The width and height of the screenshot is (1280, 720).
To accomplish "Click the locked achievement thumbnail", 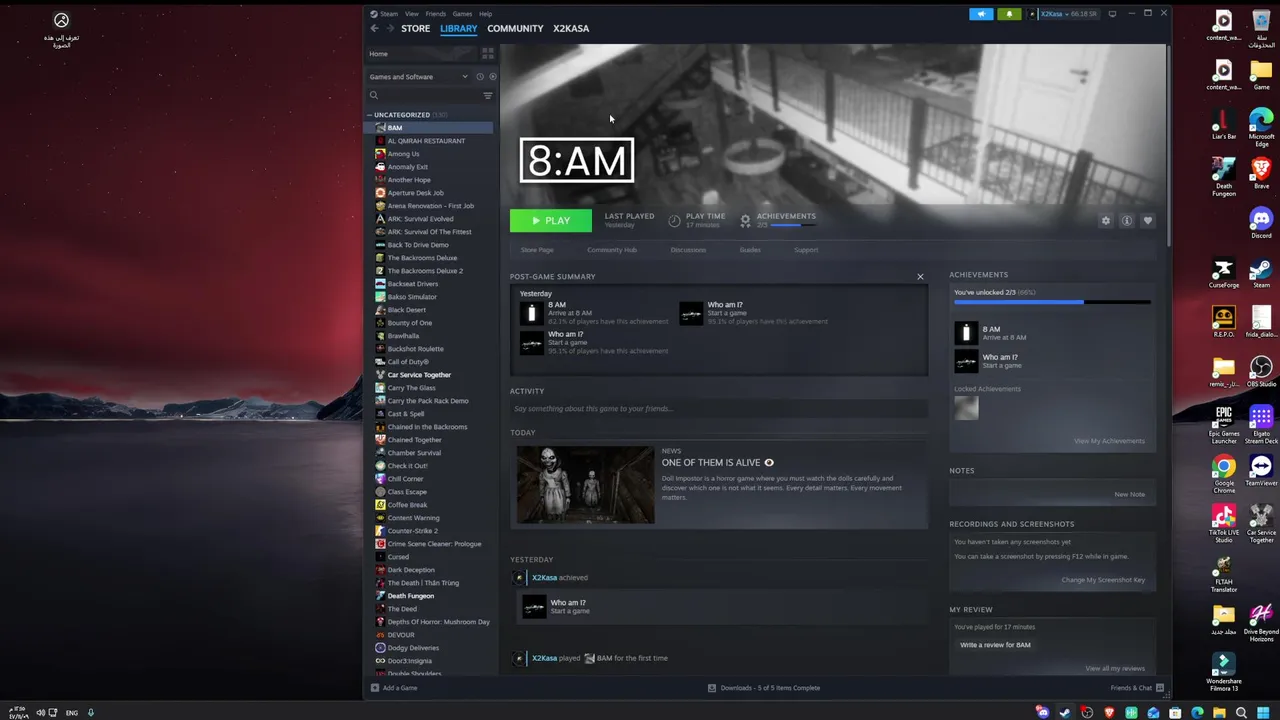I will [x=966, y=408].
